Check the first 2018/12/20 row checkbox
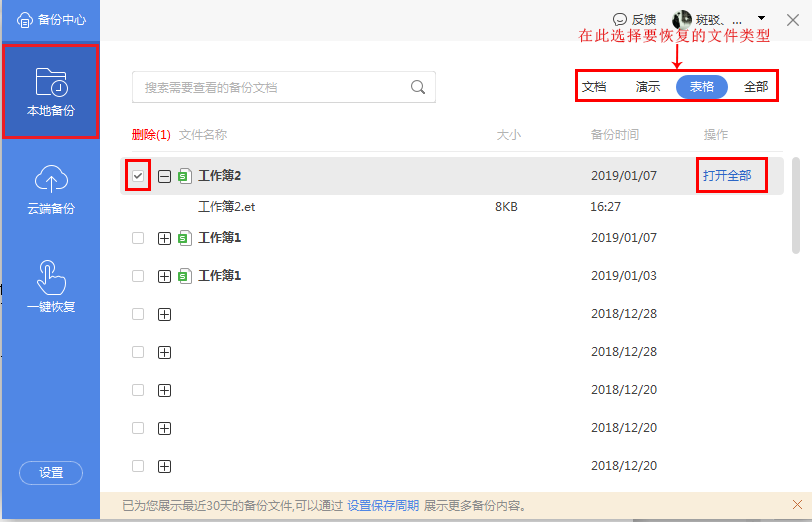 click(x=138, y=389)
